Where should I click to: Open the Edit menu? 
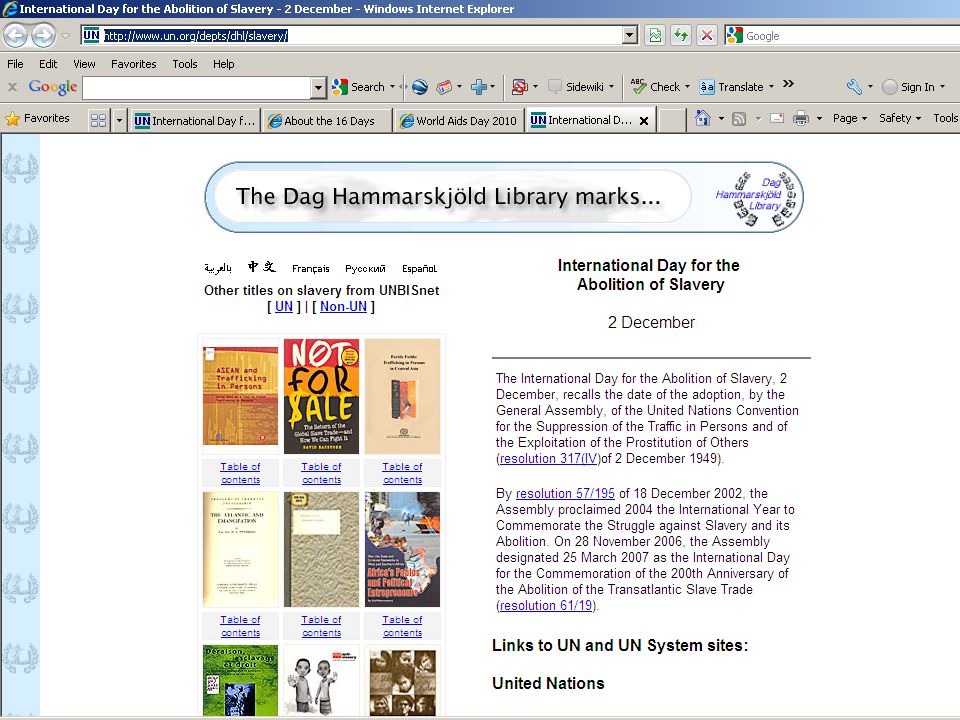coord(48,64)
